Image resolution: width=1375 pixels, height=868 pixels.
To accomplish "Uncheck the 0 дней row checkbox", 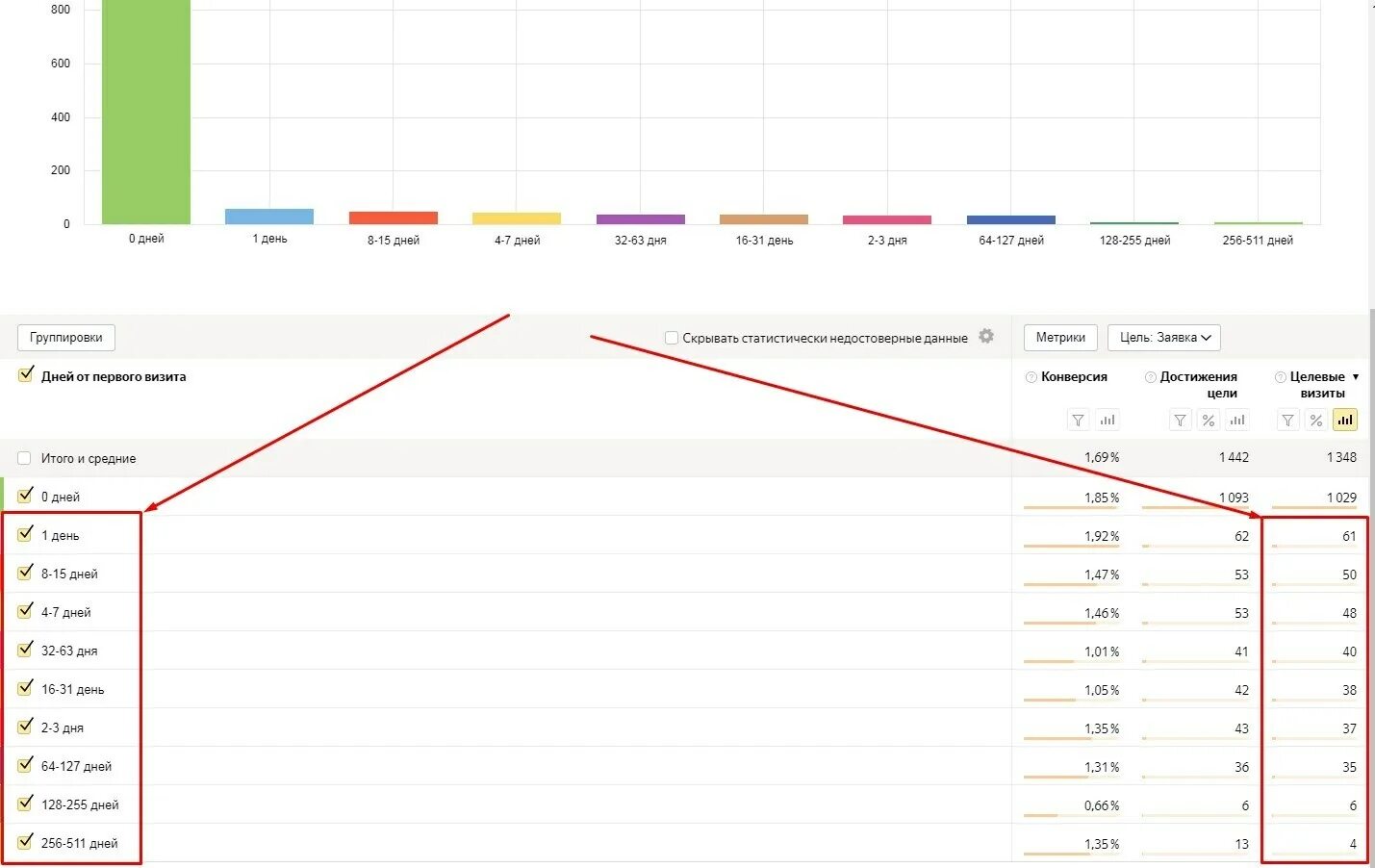I will [x=26, y=496].
